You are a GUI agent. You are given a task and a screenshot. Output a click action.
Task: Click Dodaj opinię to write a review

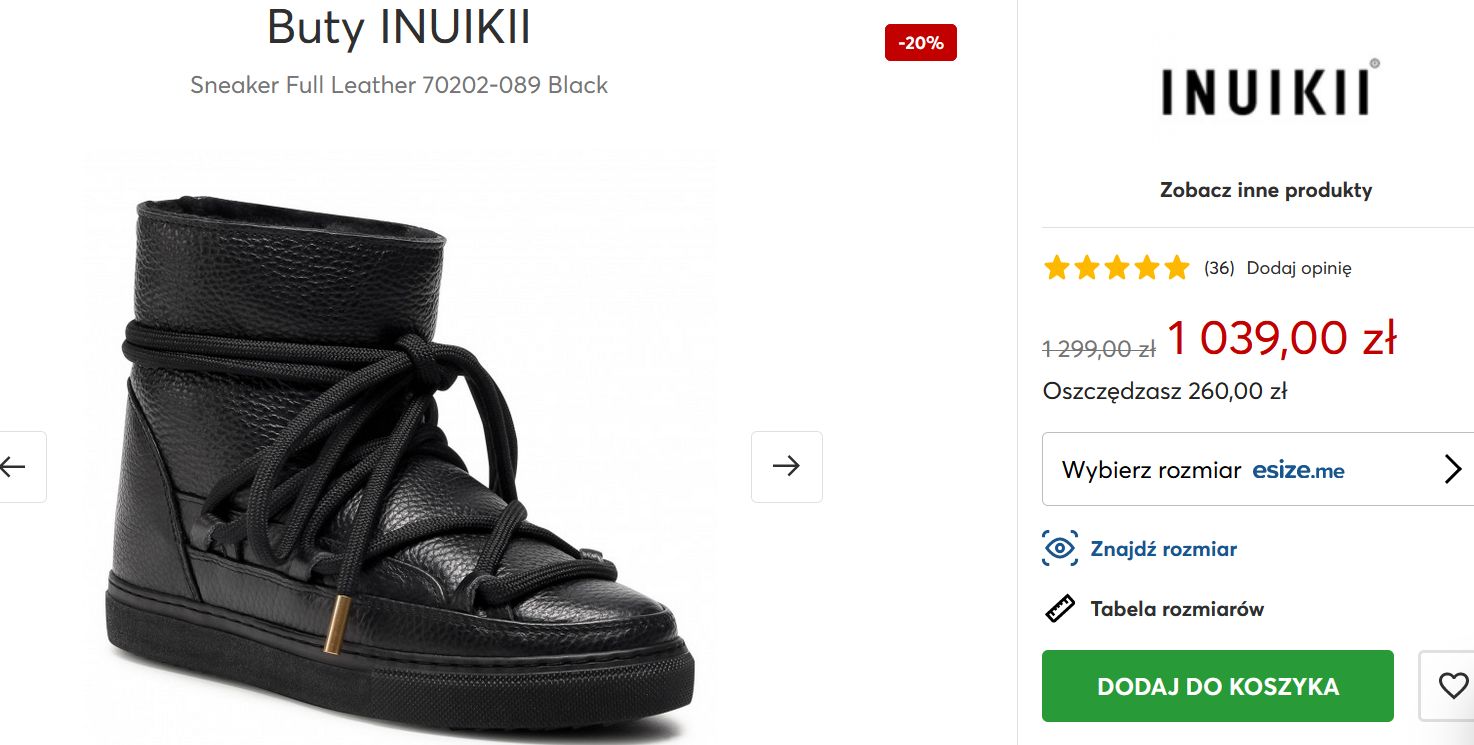click(1300, 268)
